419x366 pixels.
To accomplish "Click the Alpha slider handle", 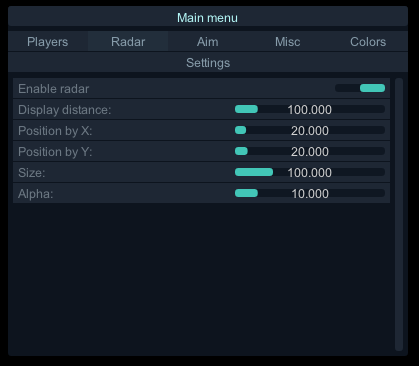I will [x=246, y=193].
